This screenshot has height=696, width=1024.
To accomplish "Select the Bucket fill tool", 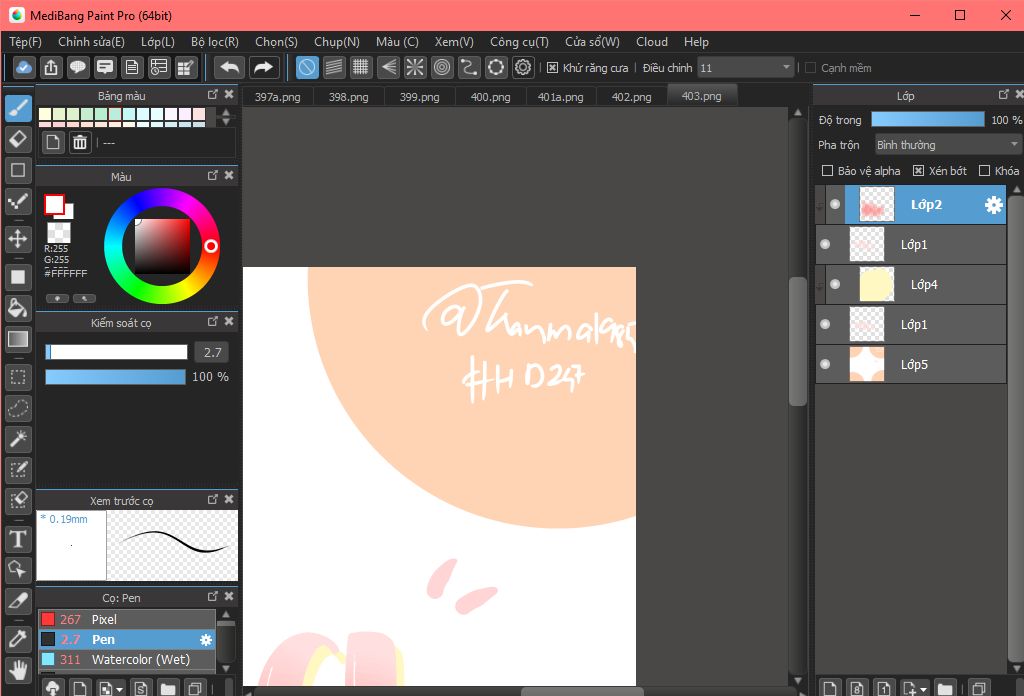I will 18,306.
